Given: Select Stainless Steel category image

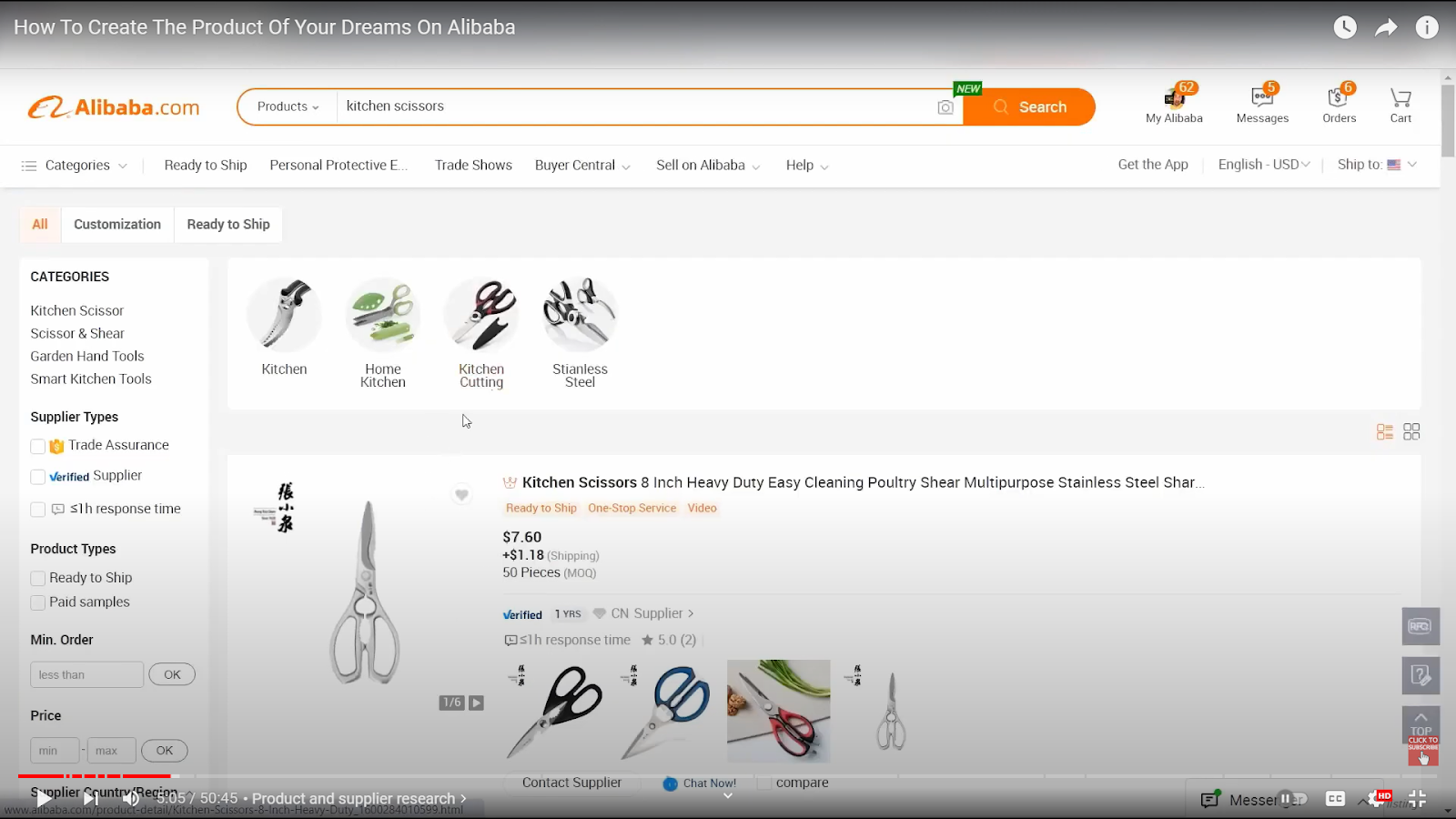Looking at the screenshot, I should (x=580, y=315).
